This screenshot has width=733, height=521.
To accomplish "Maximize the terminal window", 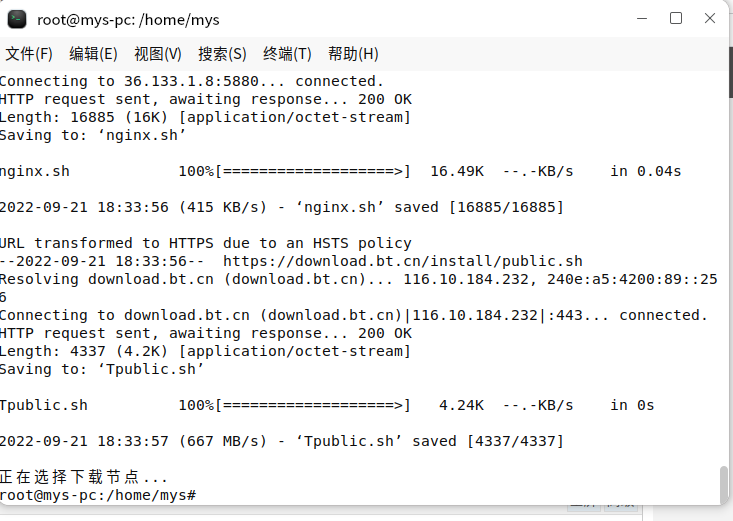I will pyautogui.click(x=676, y=19).
